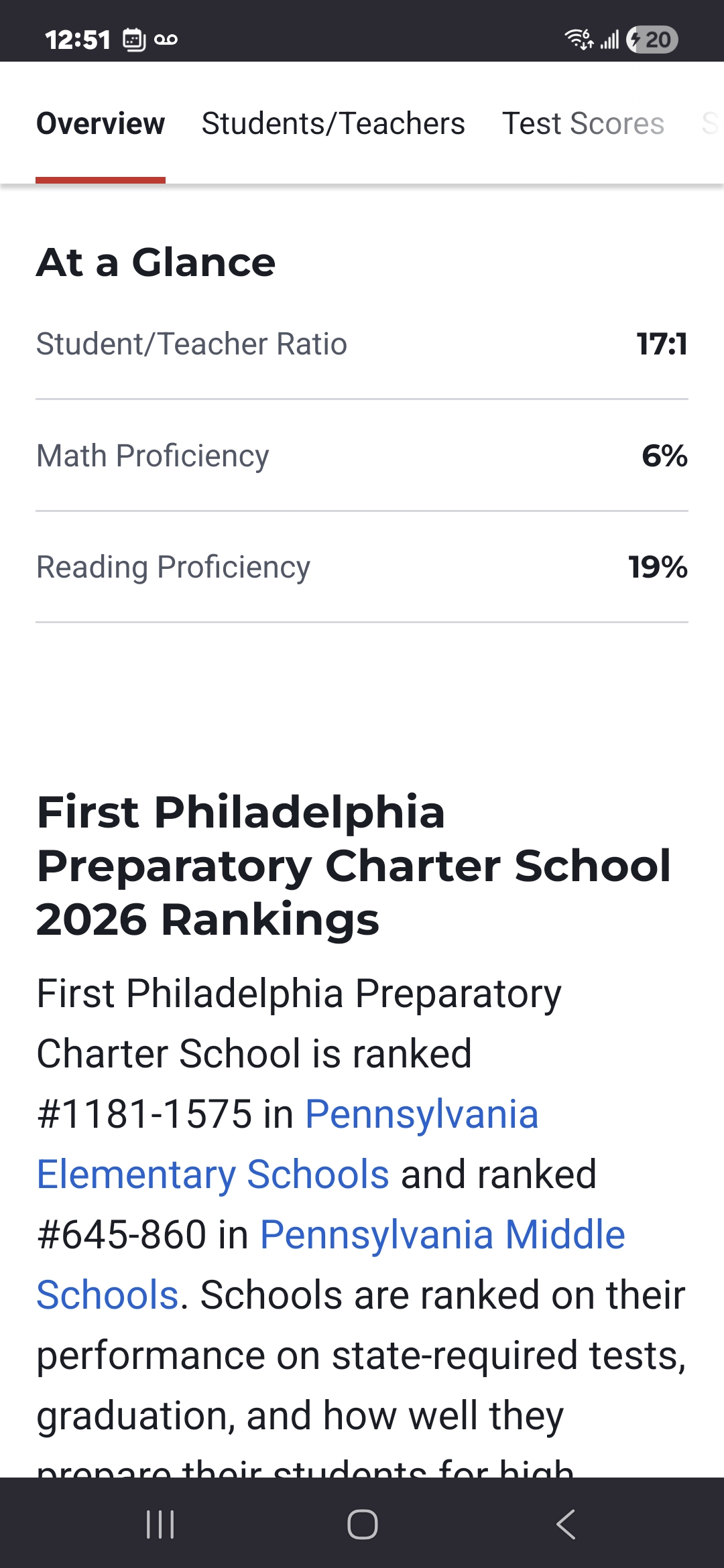Tap the 2026 Rankings heading

point(354,866)
